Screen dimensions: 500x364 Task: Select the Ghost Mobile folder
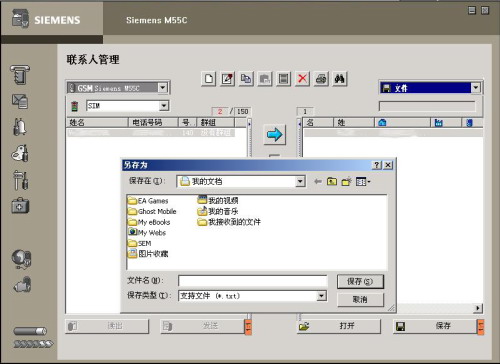152,211
